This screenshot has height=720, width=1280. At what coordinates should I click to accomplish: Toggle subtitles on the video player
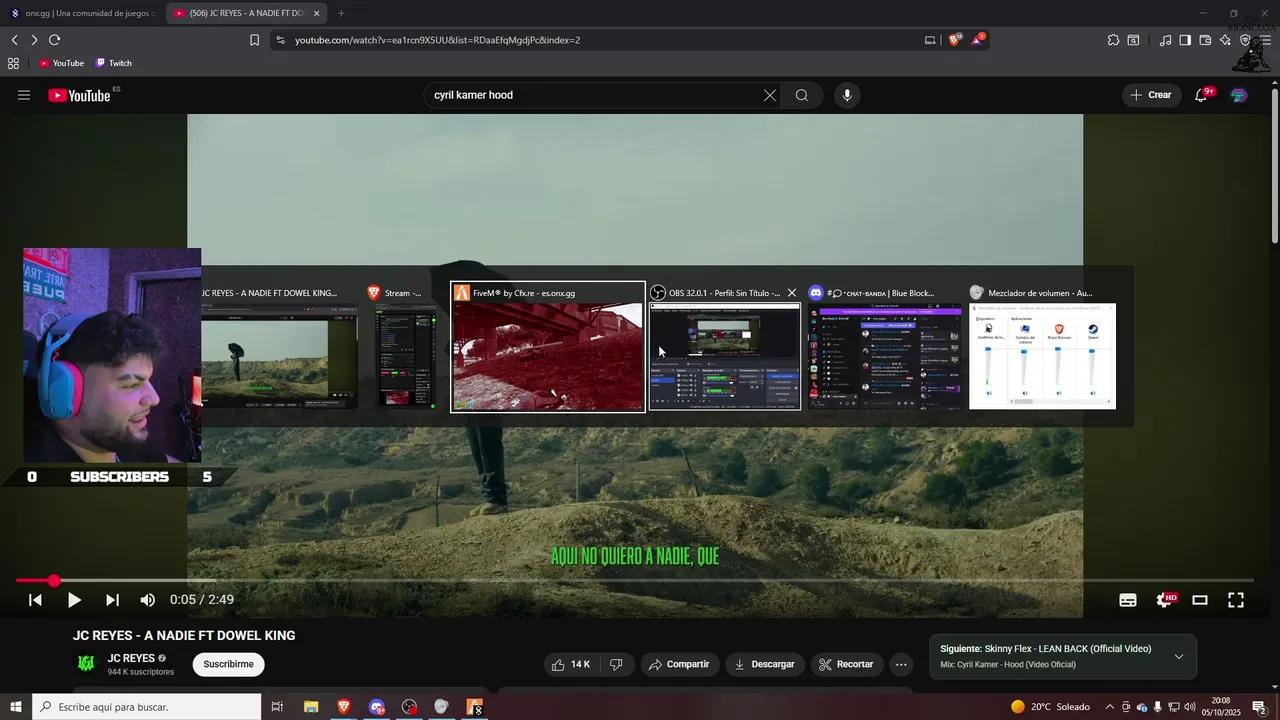click(1128, 600)
